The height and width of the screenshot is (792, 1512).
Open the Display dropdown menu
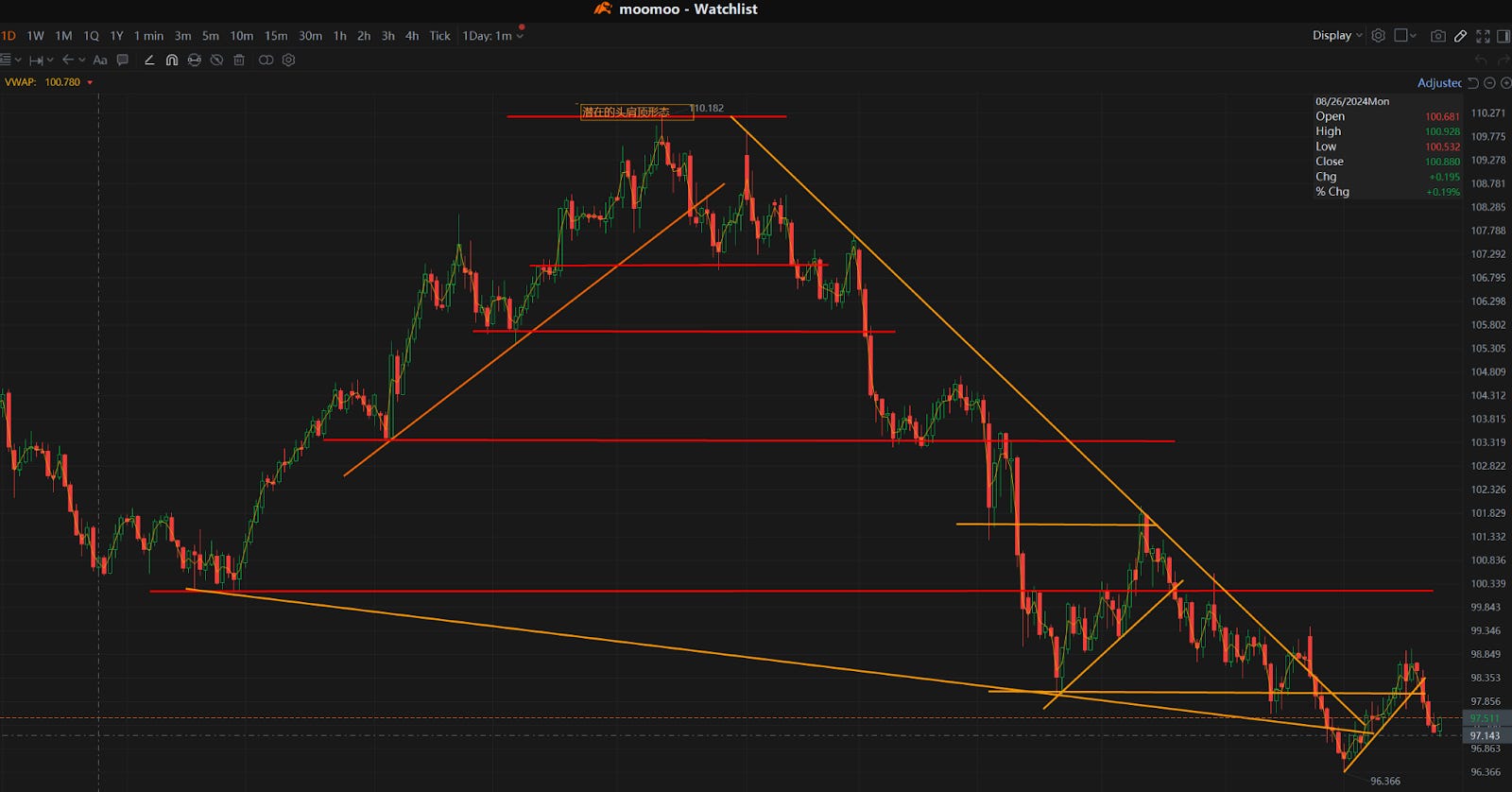(1337, 35)
